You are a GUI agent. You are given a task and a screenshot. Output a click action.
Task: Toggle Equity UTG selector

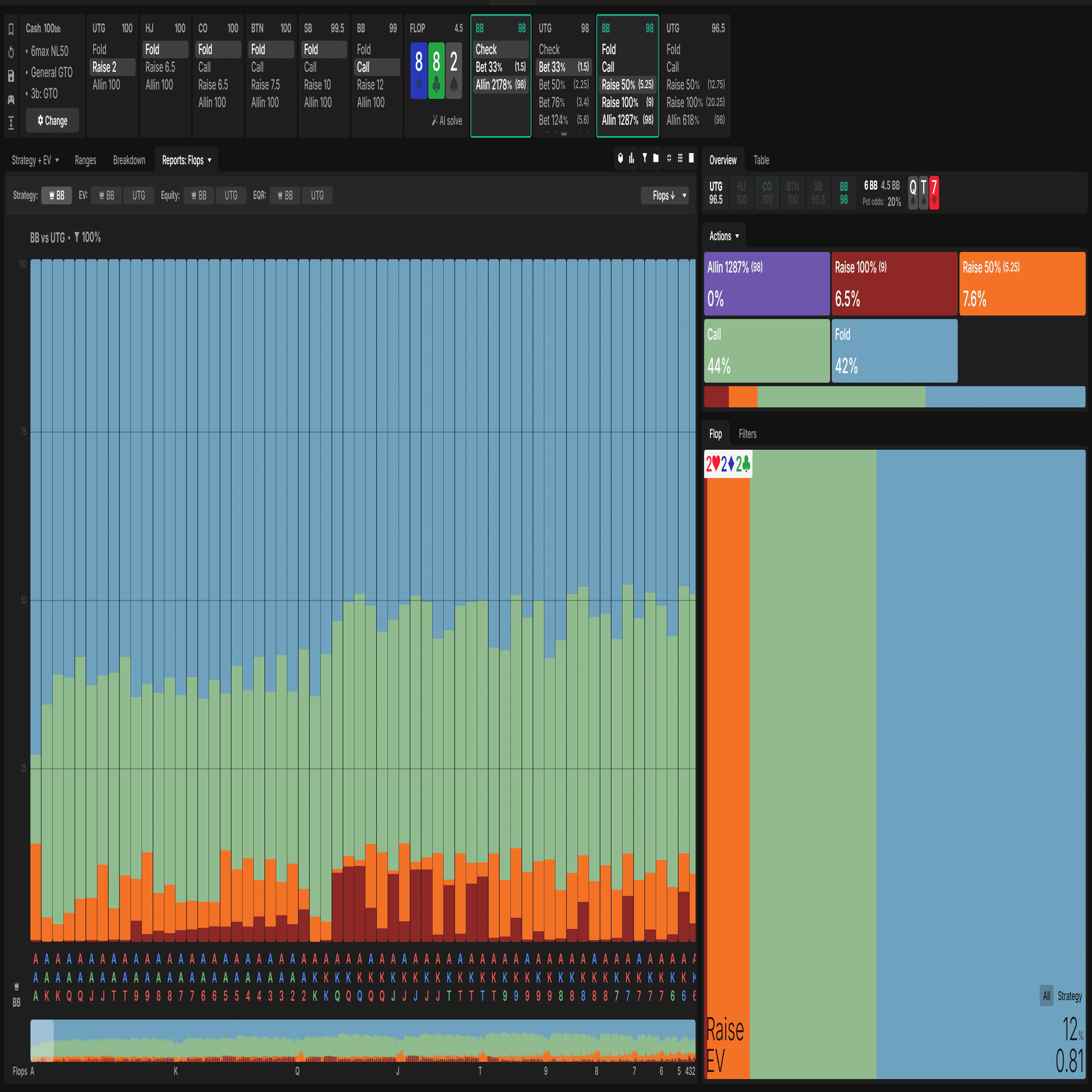tap(231, 195)
